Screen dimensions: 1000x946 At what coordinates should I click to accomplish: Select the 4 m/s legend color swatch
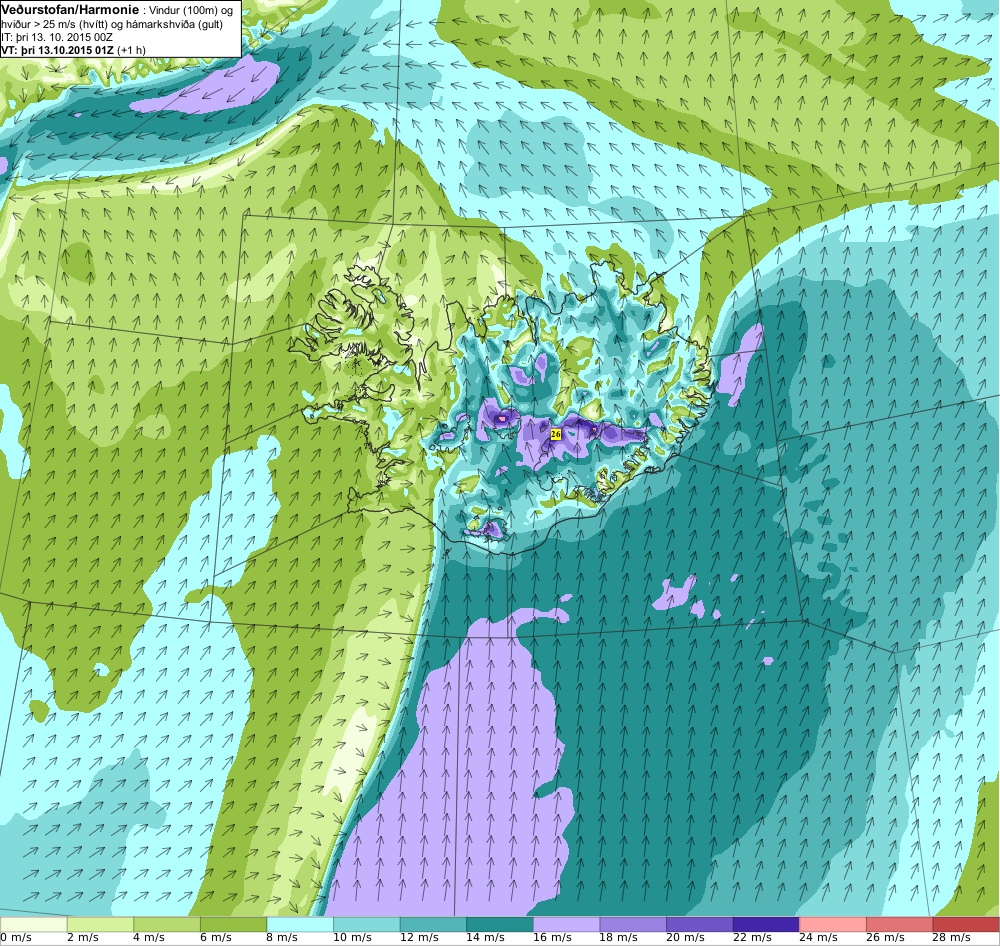166,924
